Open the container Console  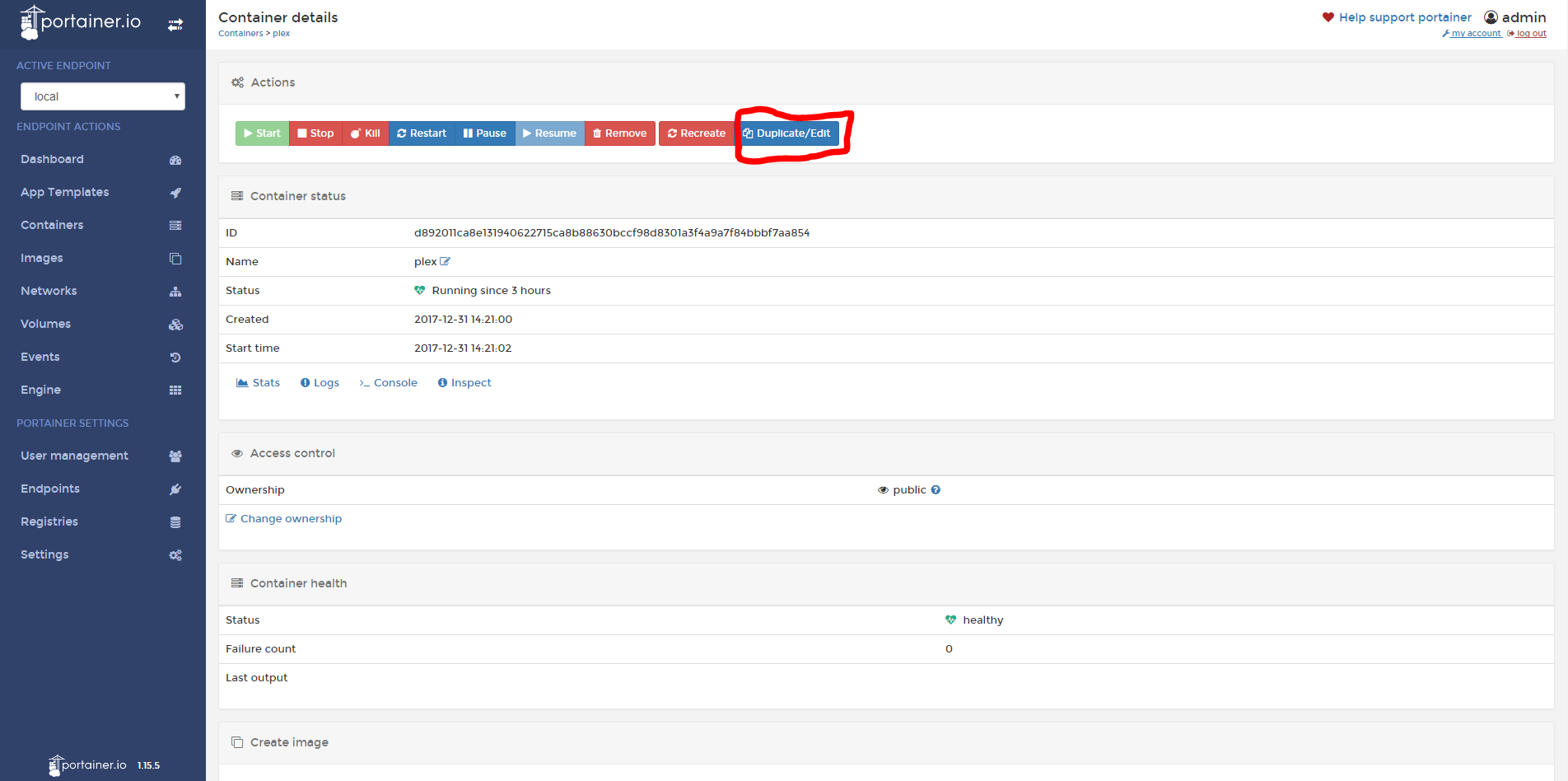(x=388, y=383)
